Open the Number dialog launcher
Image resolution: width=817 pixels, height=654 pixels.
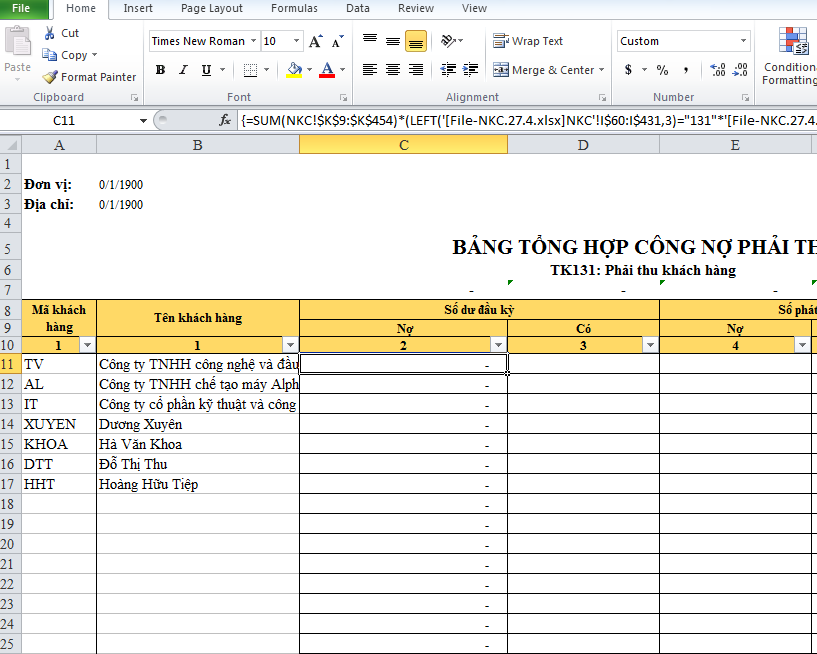click(x=746, y=97)
